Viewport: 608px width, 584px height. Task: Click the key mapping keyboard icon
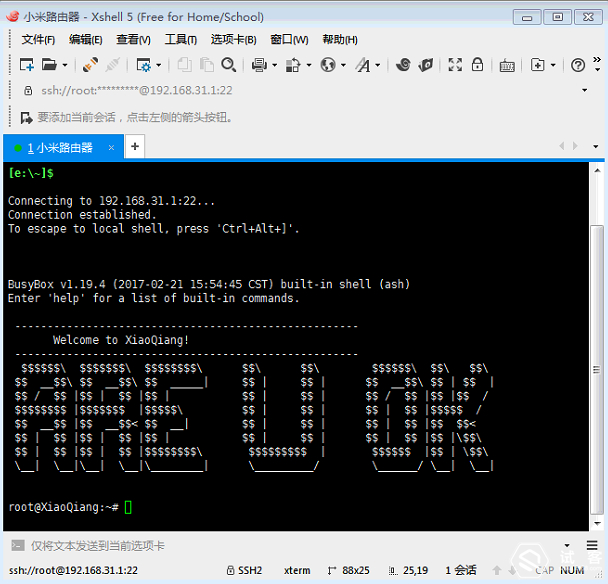click(507, 66)
